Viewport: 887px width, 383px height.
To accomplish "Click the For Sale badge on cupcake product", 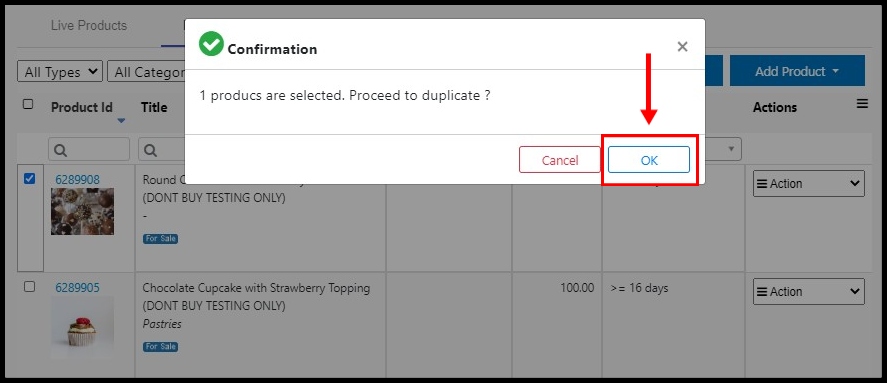I will coord(161,347).
